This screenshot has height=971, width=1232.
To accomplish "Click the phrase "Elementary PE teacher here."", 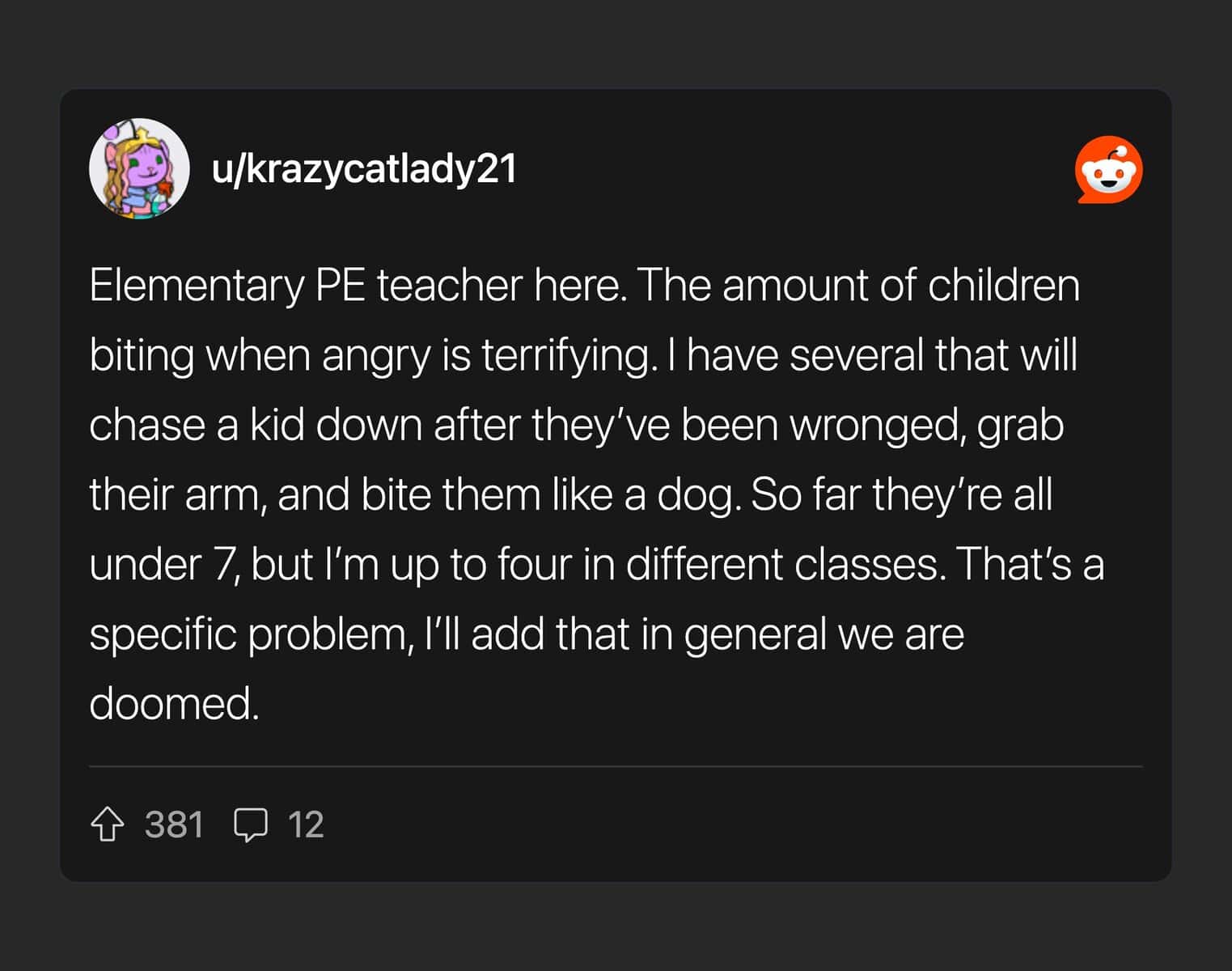I will point(358,286).
